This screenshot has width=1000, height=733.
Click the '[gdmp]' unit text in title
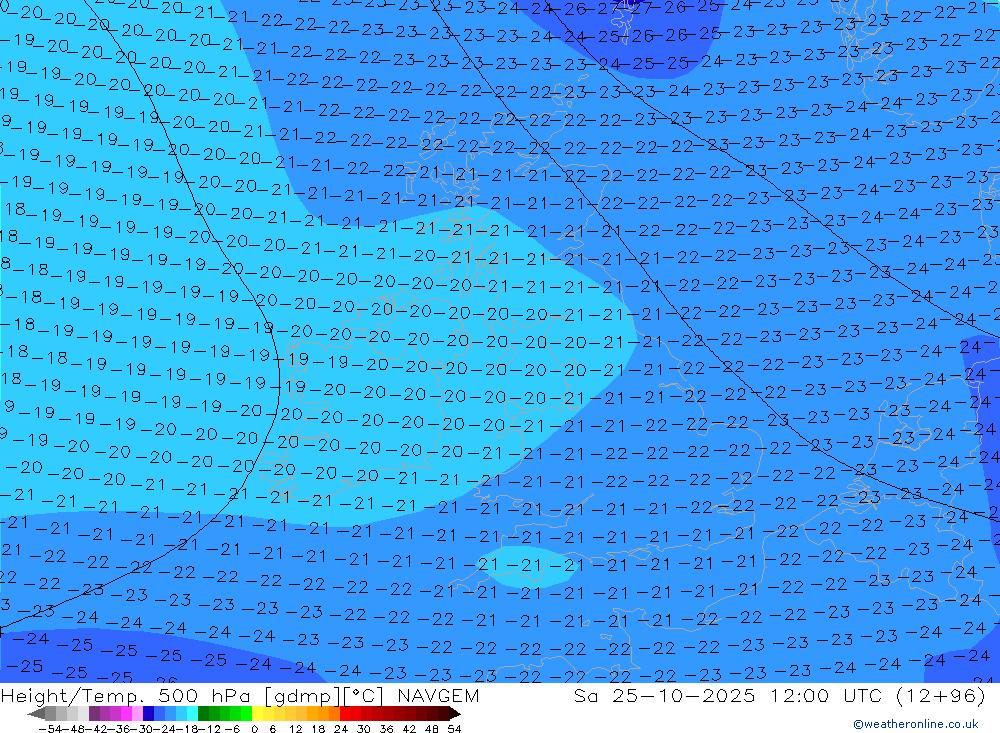point(302,695)
